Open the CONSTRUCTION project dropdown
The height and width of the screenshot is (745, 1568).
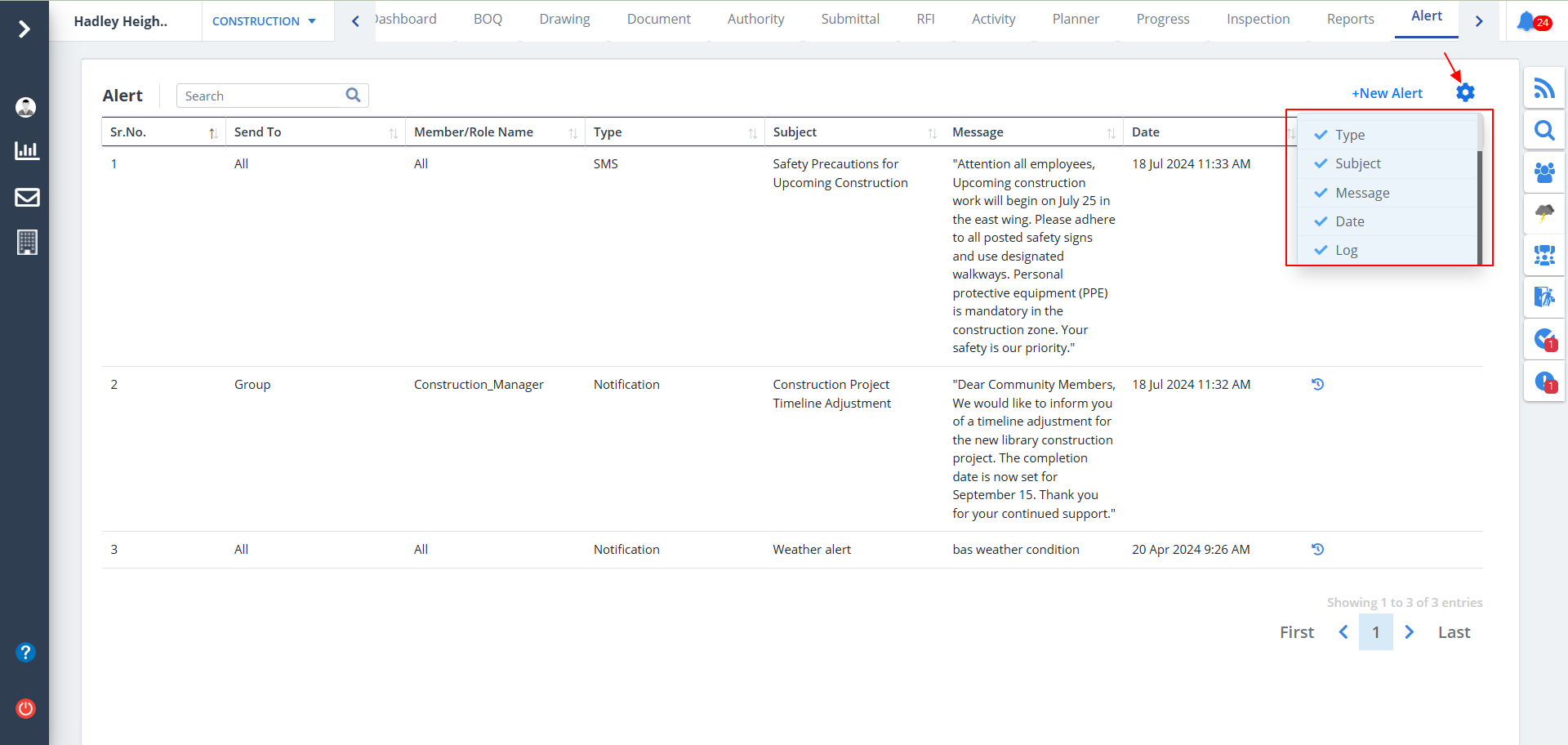click(x=264, y=21)
